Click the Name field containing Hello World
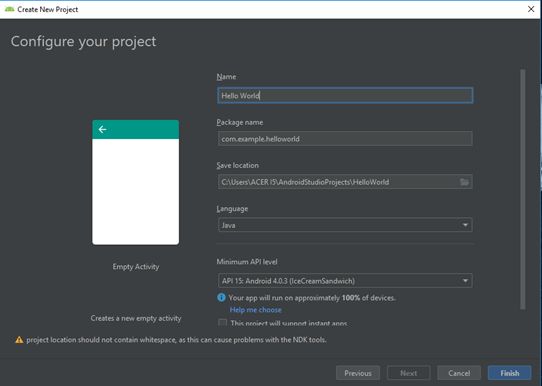The image size is (542, 386). pyautogui.click(x=345, y=95)
